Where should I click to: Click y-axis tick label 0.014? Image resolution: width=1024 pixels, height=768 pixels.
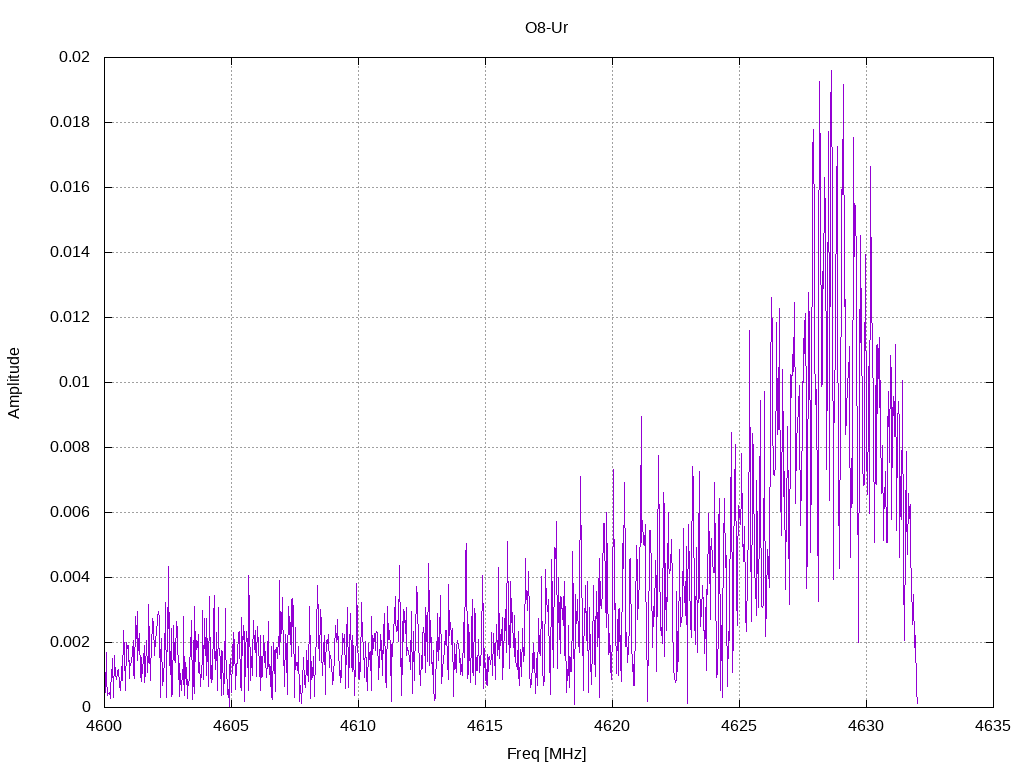pos(70,252)
